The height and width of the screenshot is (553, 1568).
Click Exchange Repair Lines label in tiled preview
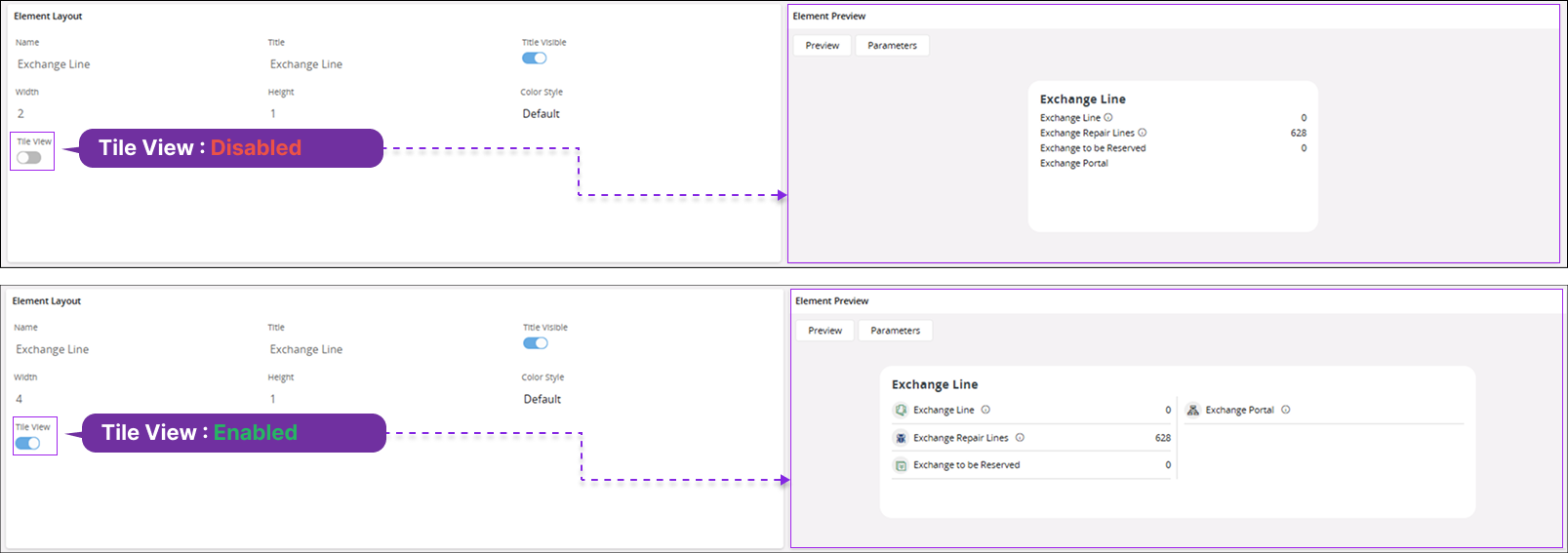(x=961, y=438)
